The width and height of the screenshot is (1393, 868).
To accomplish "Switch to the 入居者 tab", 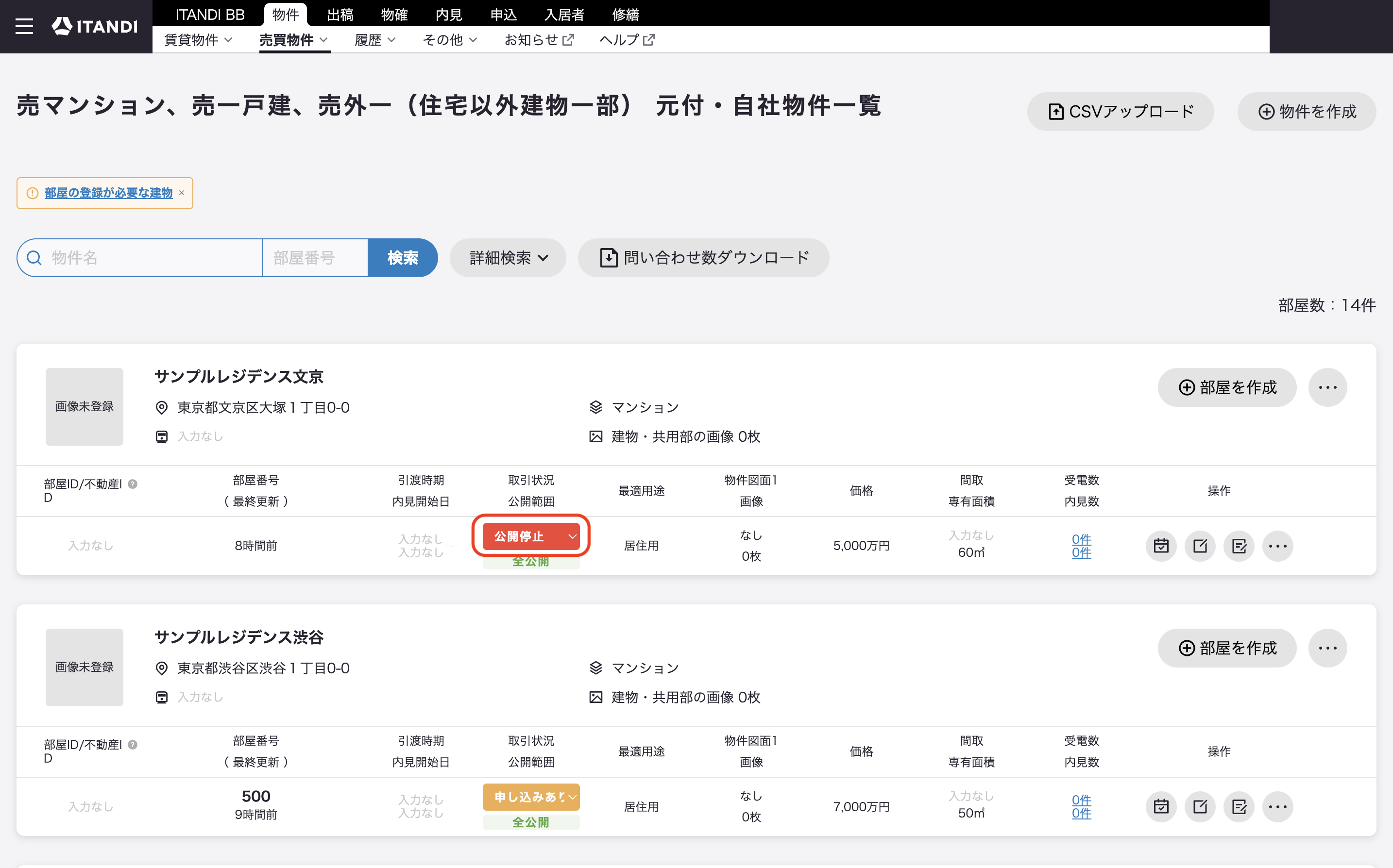I will point(564,15).
